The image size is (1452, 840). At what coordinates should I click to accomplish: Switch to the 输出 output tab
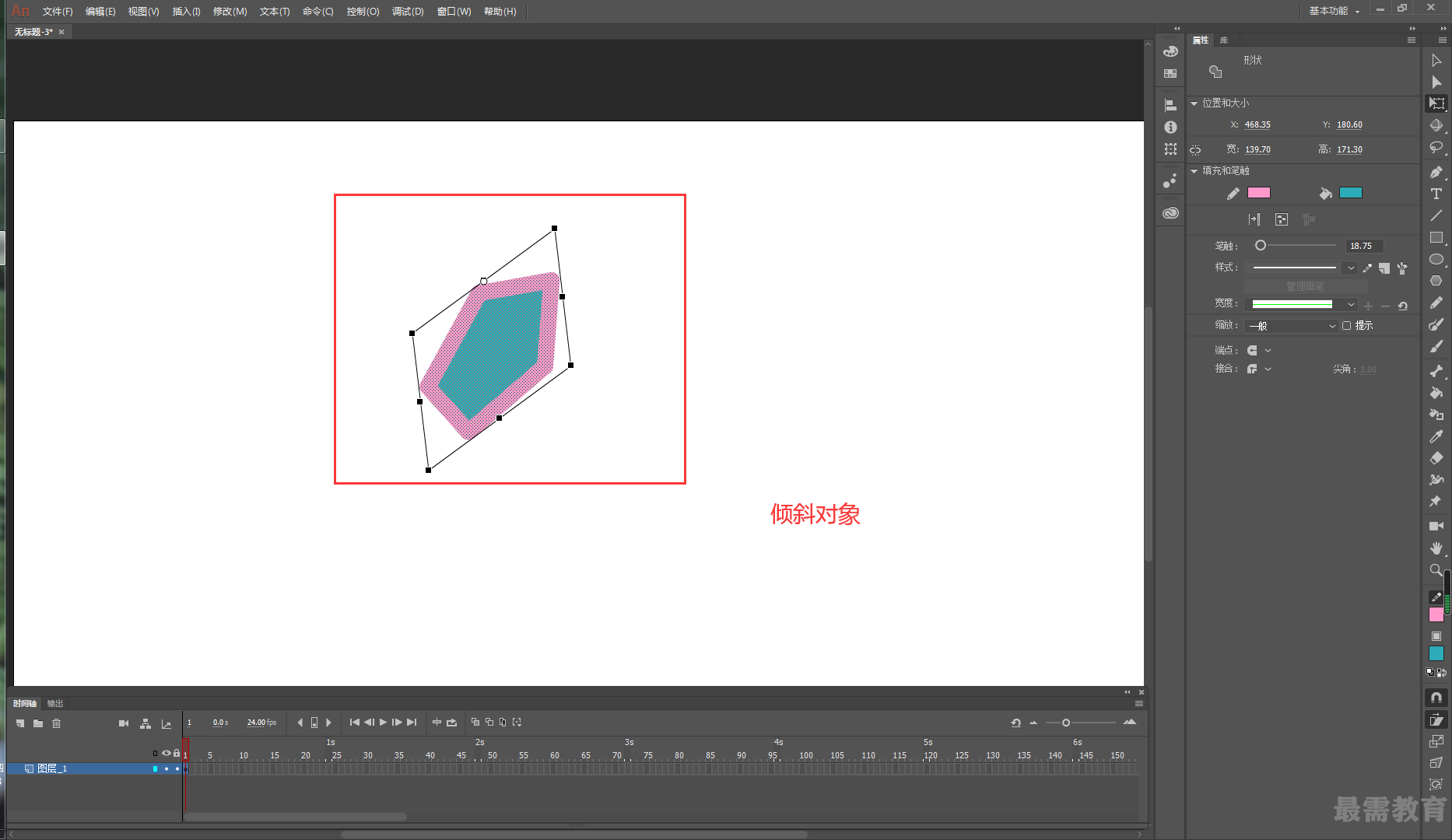pos(54,703)
